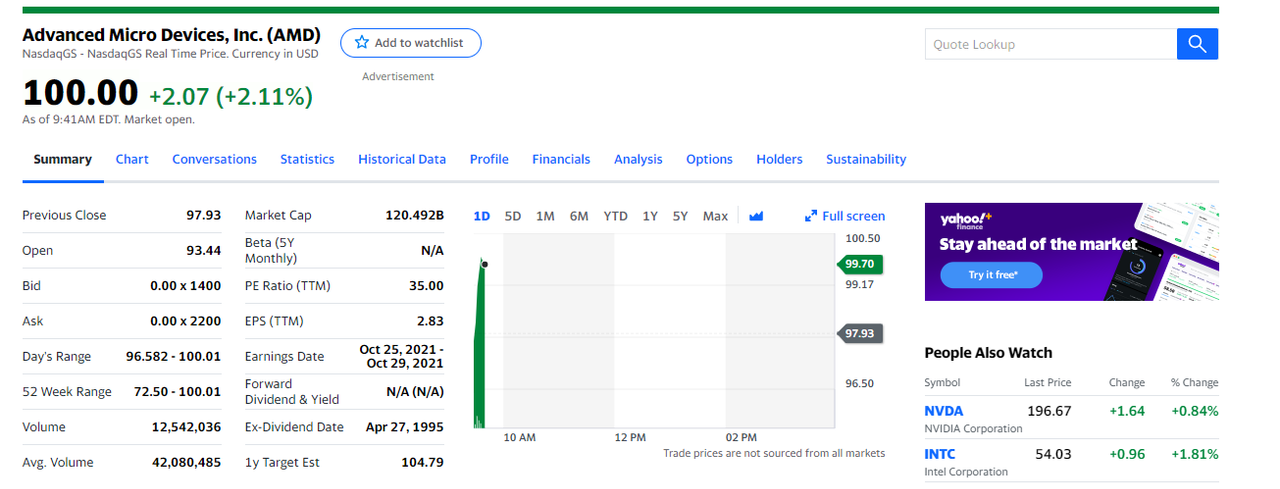Click Intel last price 54.03
Image resolution: width=1280 pixels, height=489 pixels.
click(x=1053, y=454)
